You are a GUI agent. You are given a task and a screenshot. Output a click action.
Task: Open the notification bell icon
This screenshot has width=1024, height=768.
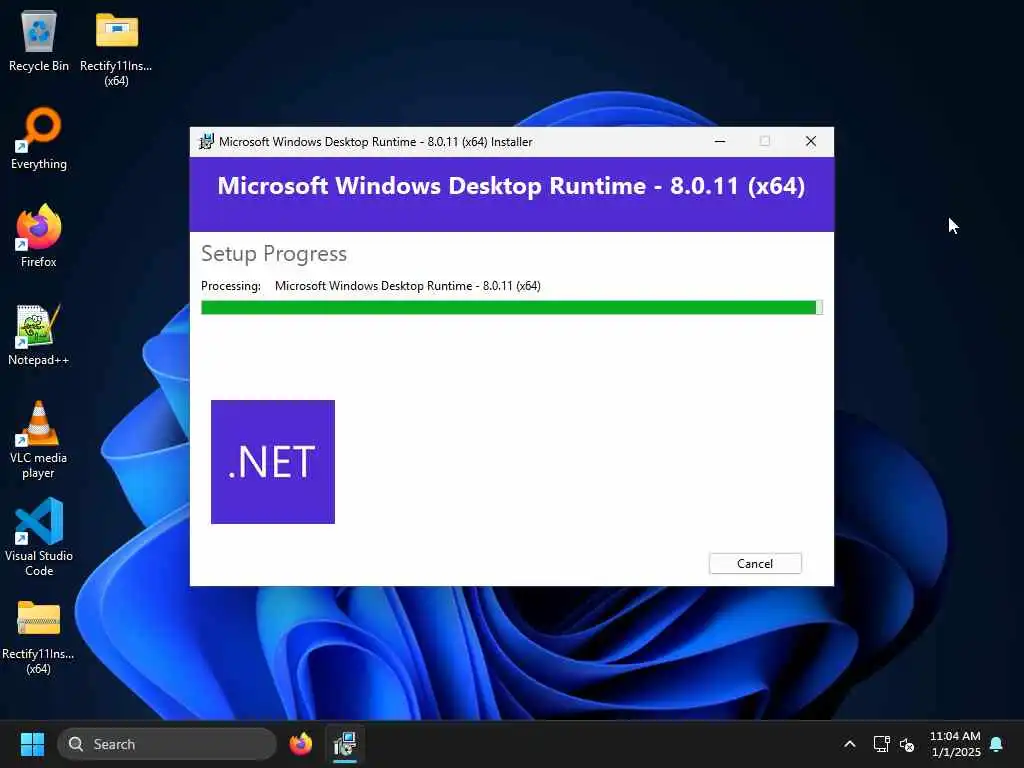[997, 744]
